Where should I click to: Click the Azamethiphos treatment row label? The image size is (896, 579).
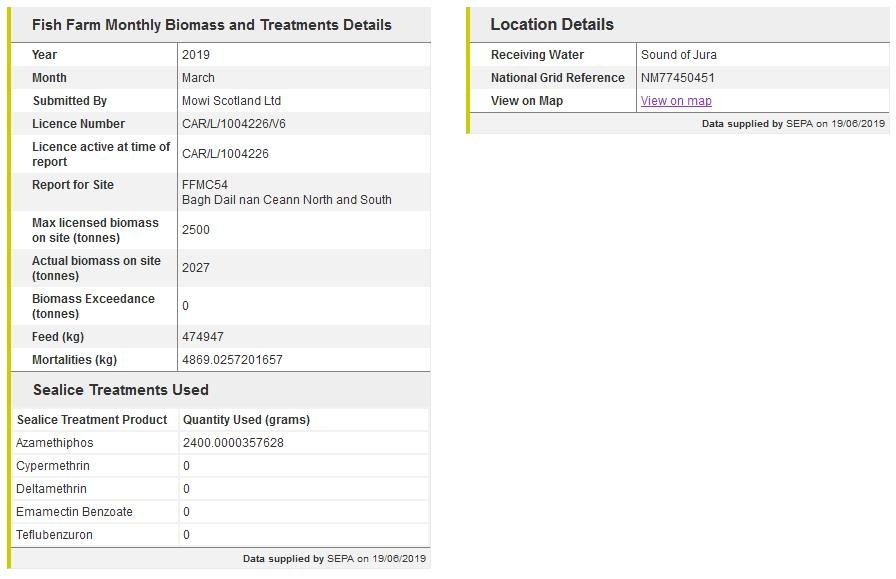click(x=55, y=443)
